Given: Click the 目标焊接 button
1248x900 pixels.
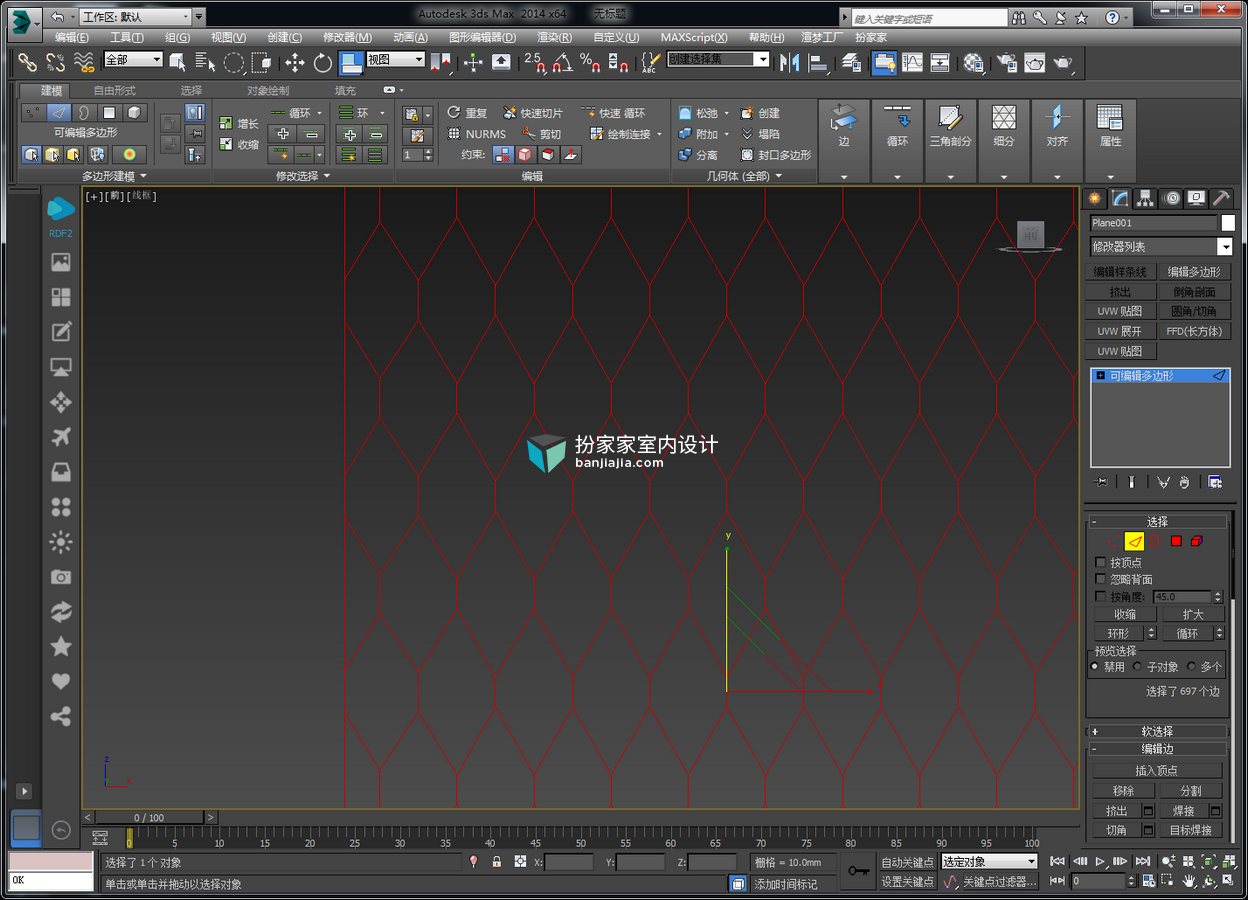Looking at the screenshot, I should coord(1191,830).
